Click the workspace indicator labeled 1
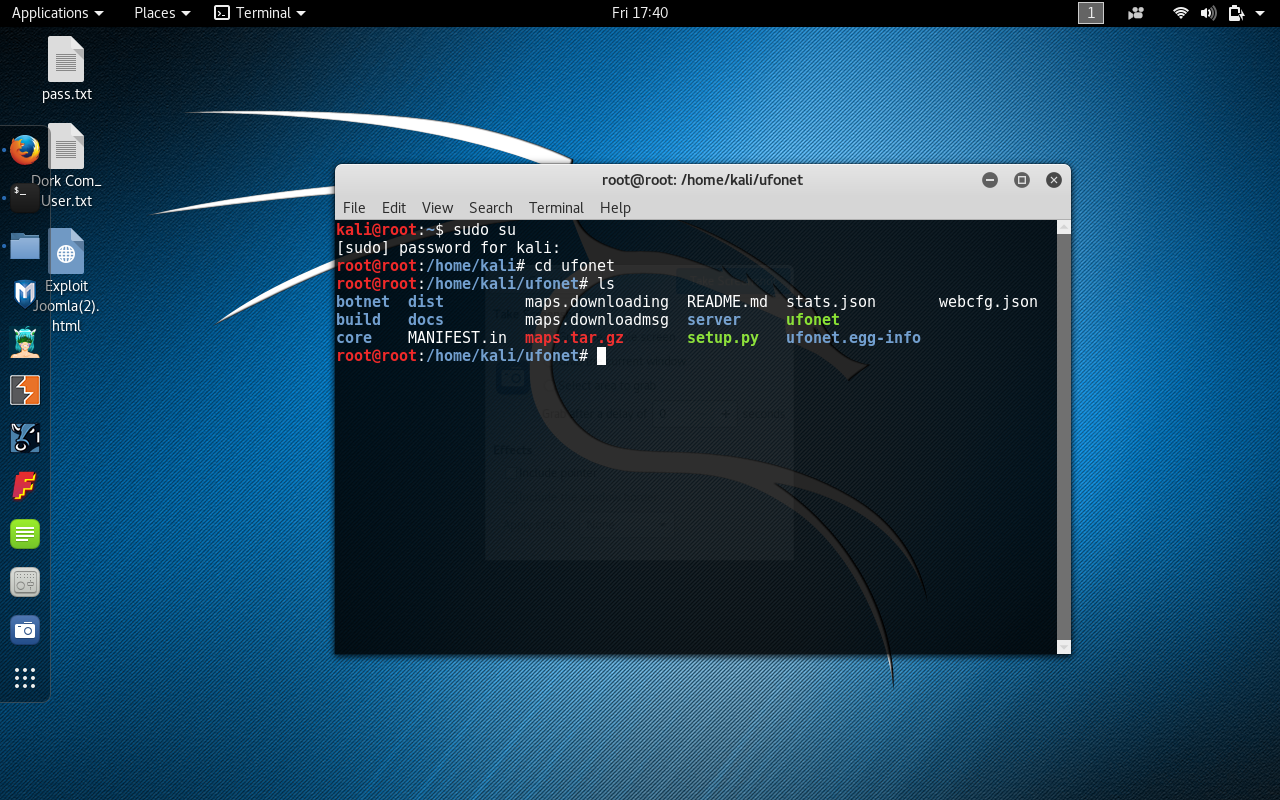 (x=1091, y=13)
